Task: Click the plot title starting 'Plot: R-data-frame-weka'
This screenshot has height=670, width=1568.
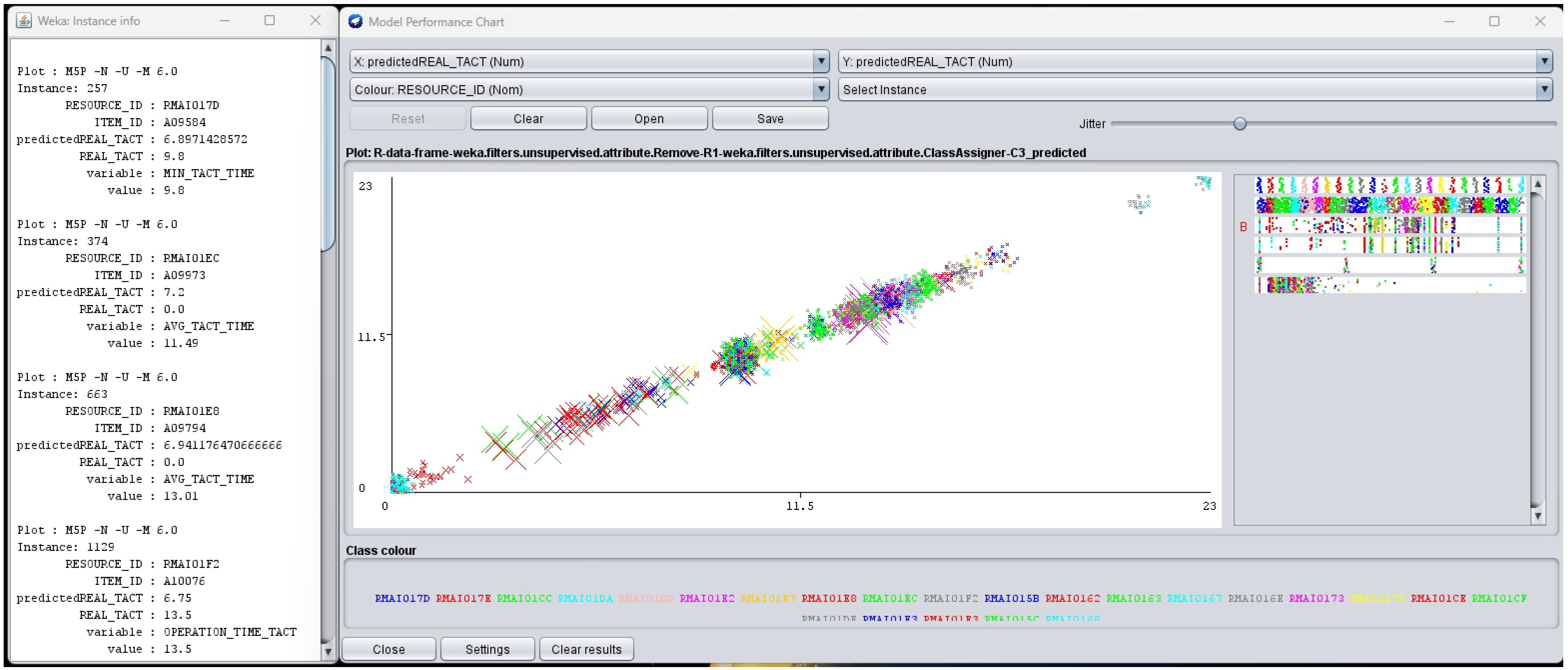Action: tap(716, 152)
